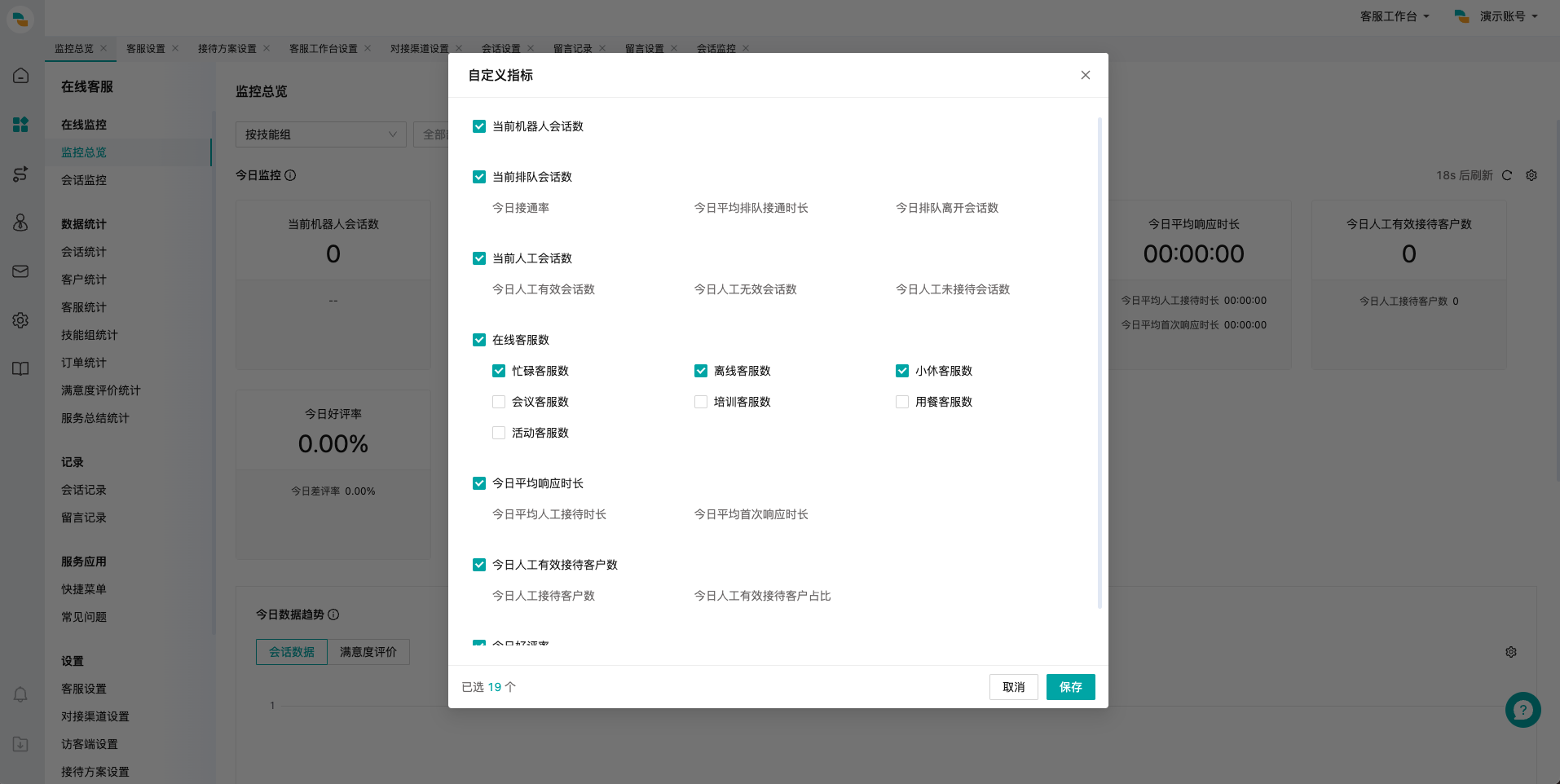Image resolution: width=1560 pixels, height=784 pixels.
Task: Open help chat bubble button
Action: pyautogui.click(x=1523, y=710)
